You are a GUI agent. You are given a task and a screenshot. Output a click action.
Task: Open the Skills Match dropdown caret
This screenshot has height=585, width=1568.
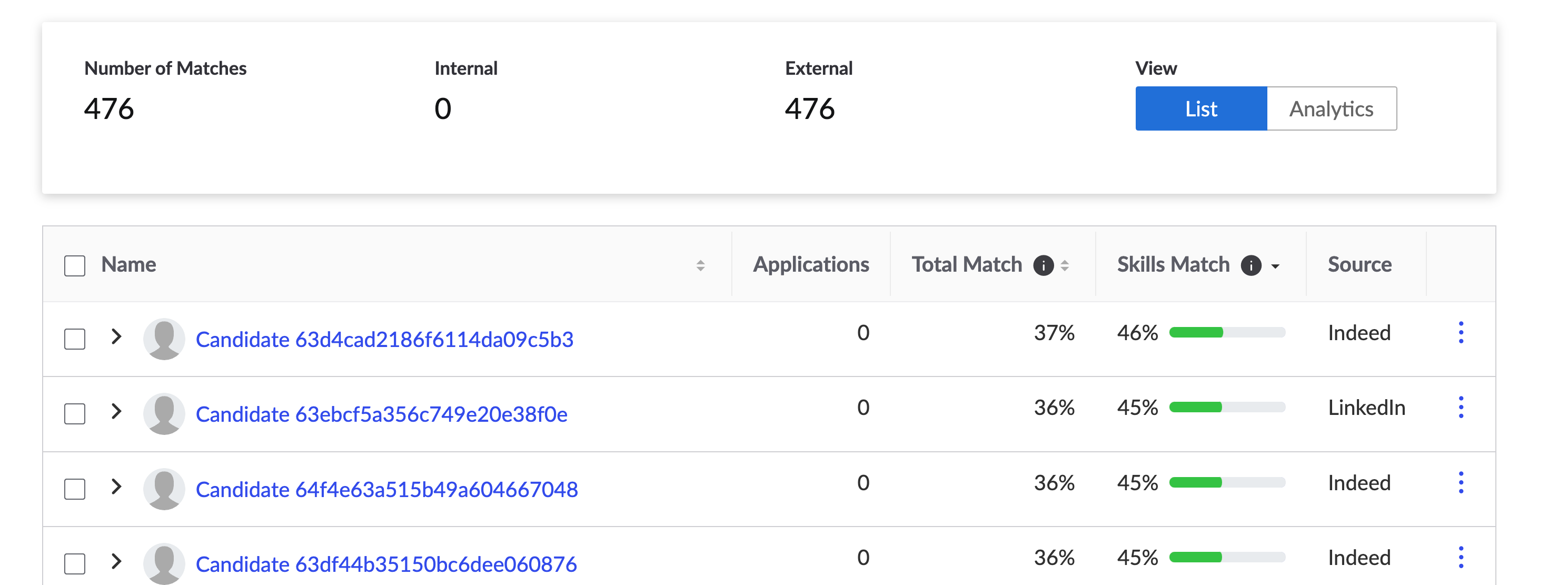point(1275,266)
